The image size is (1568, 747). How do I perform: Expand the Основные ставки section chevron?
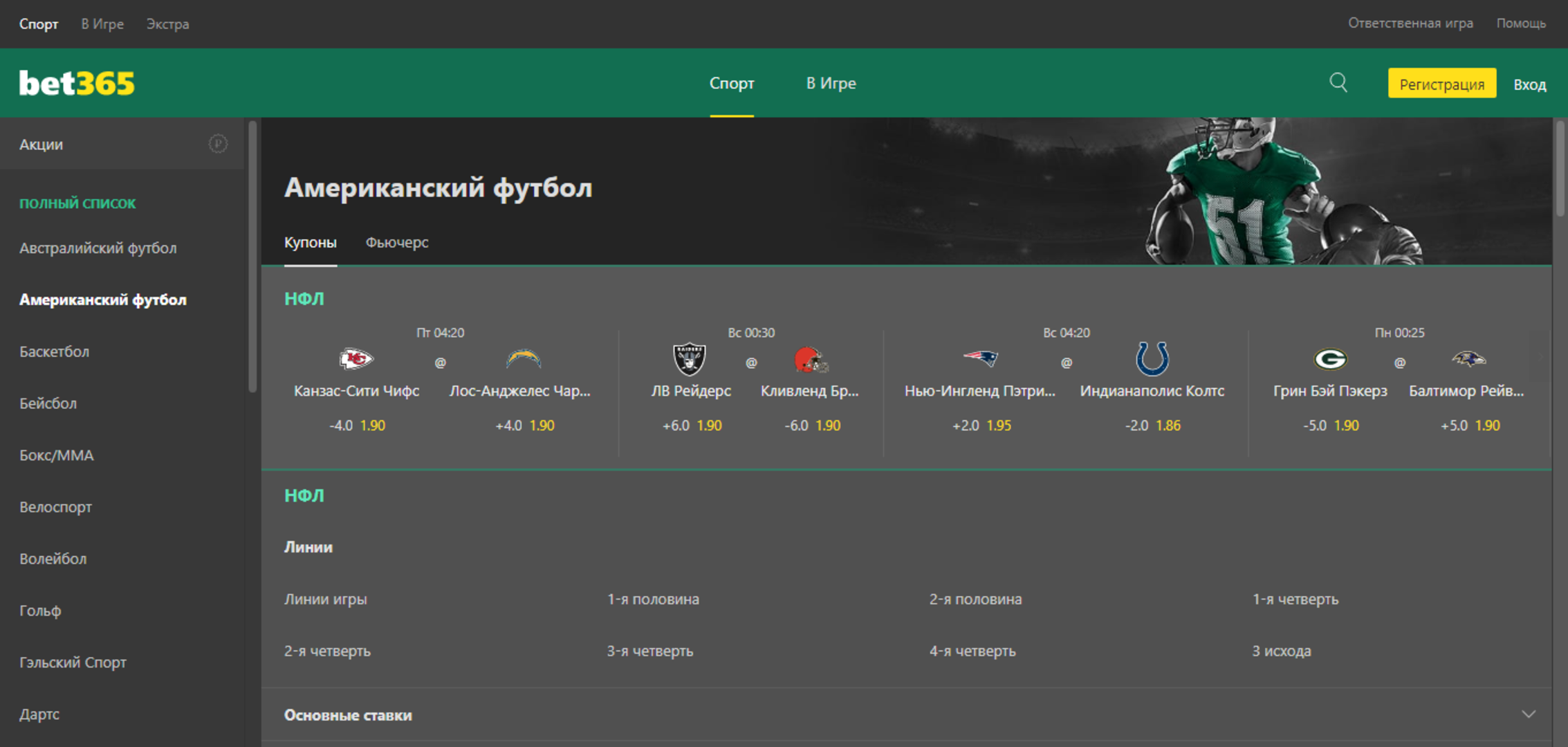click(1529, 714)
